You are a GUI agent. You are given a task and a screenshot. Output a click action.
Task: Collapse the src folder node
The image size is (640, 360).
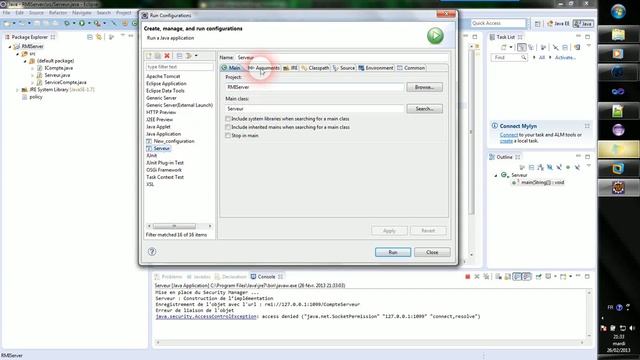tap(18, 54)
